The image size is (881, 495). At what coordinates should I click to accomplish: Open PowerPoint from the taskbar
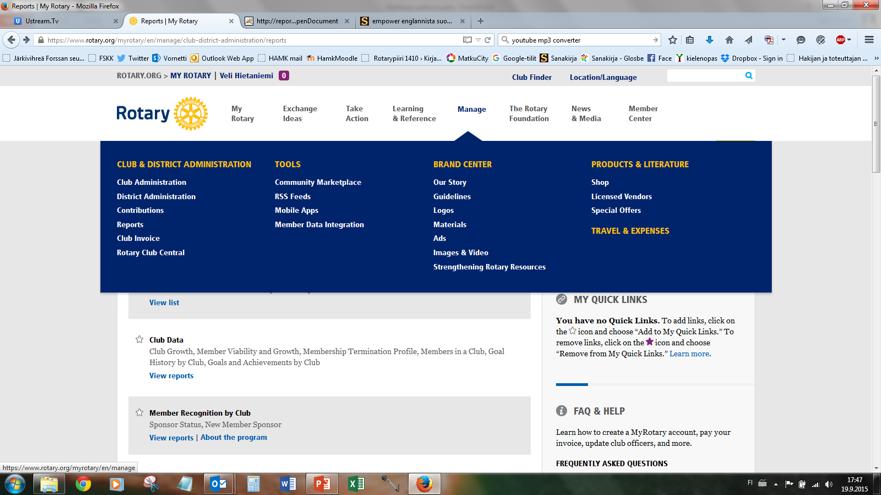point(321,484)
